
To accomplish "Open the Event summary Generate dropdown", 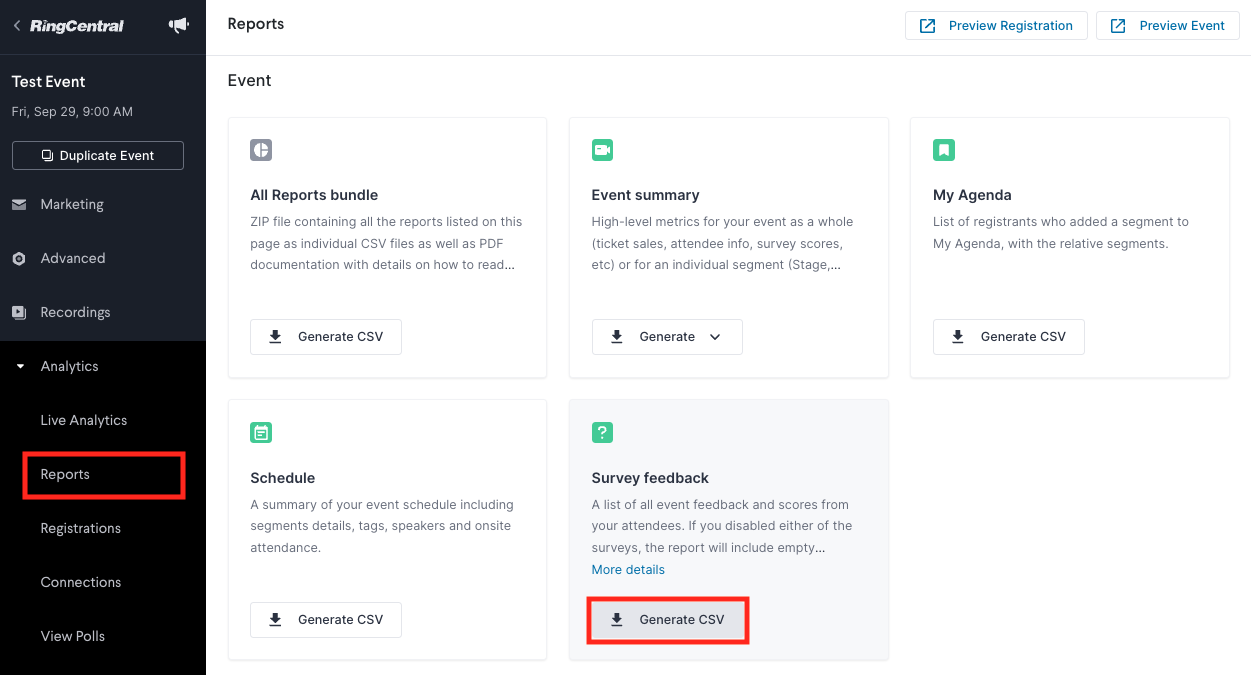I will coord(667,337).
